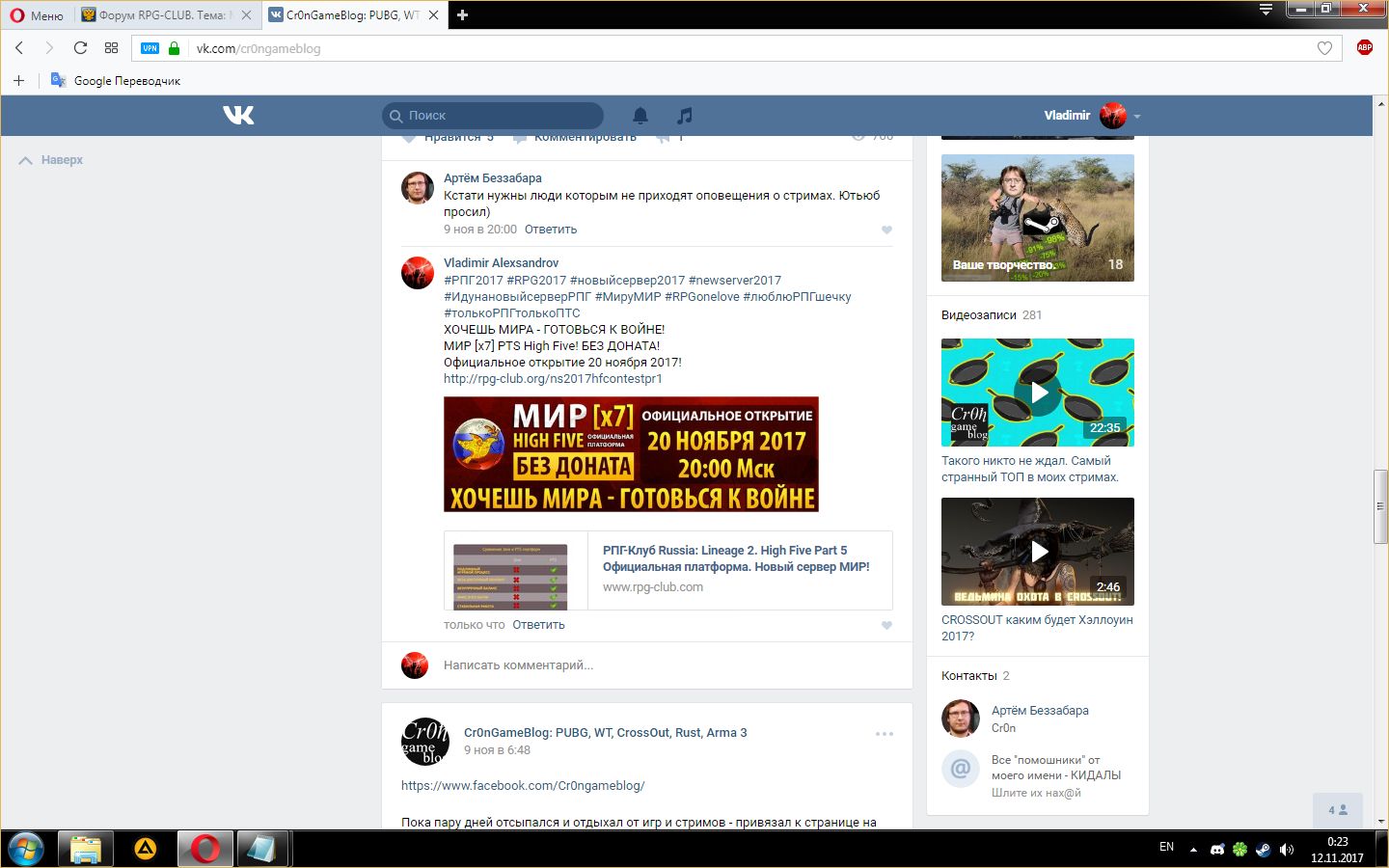
Task: Open МИР x7 banner image
Action: [631, 454]
